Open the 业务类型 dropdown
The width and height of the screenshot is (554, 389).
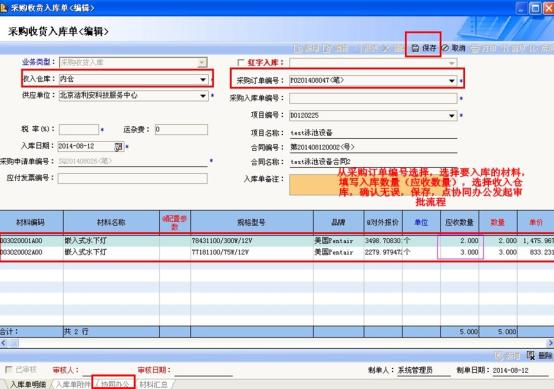(202, 63)
